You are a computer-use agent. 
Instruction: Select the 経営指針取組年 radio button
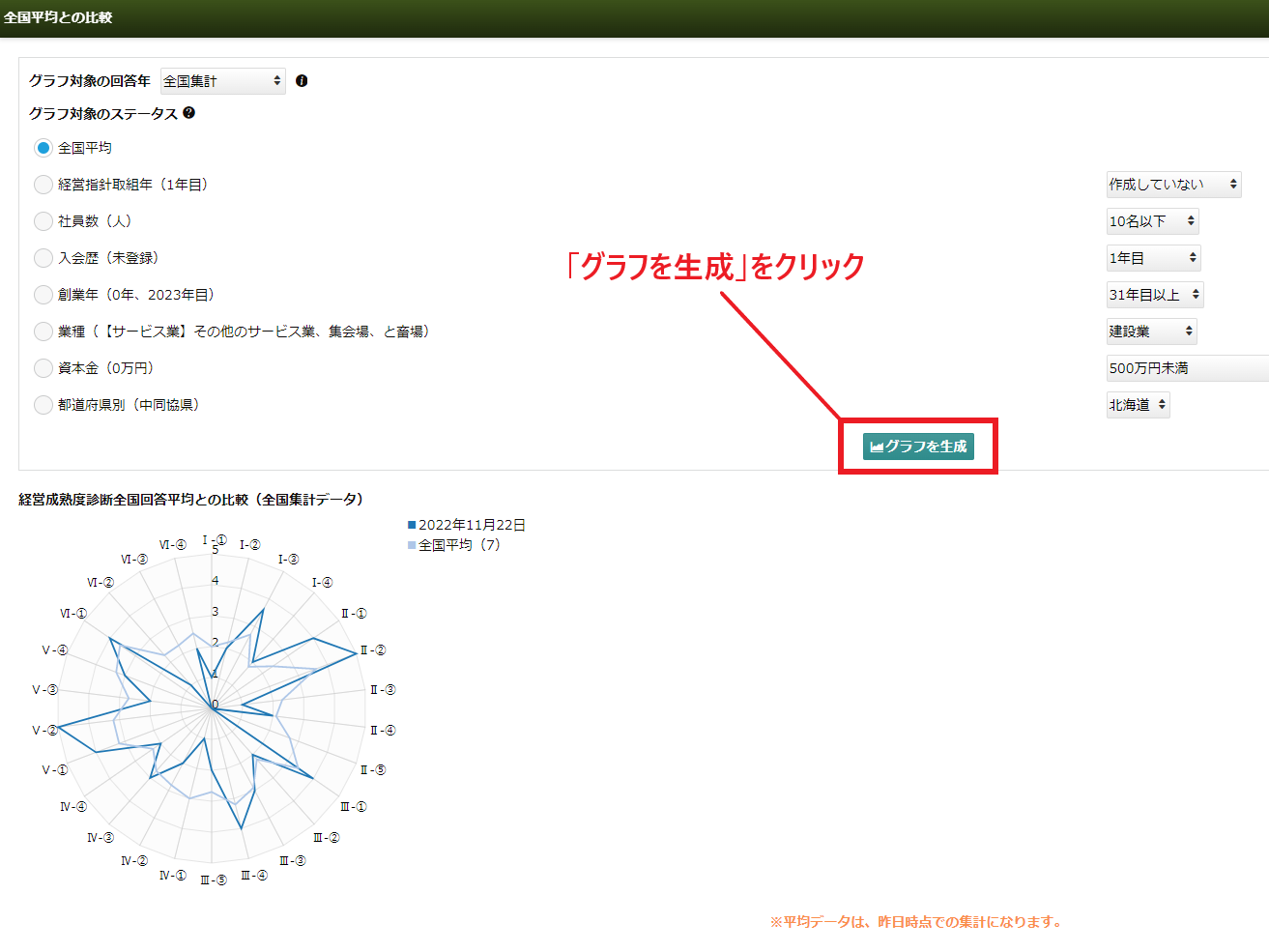coord(43,185)
